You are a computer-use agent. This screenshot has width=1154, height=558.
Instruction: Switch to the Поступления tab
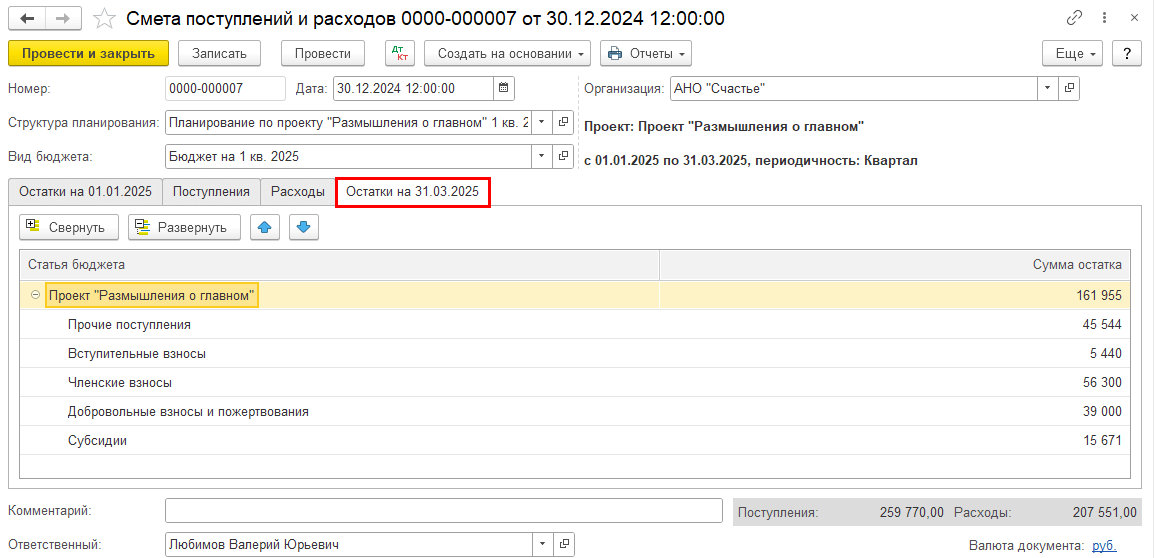click(x=211, y=191)
